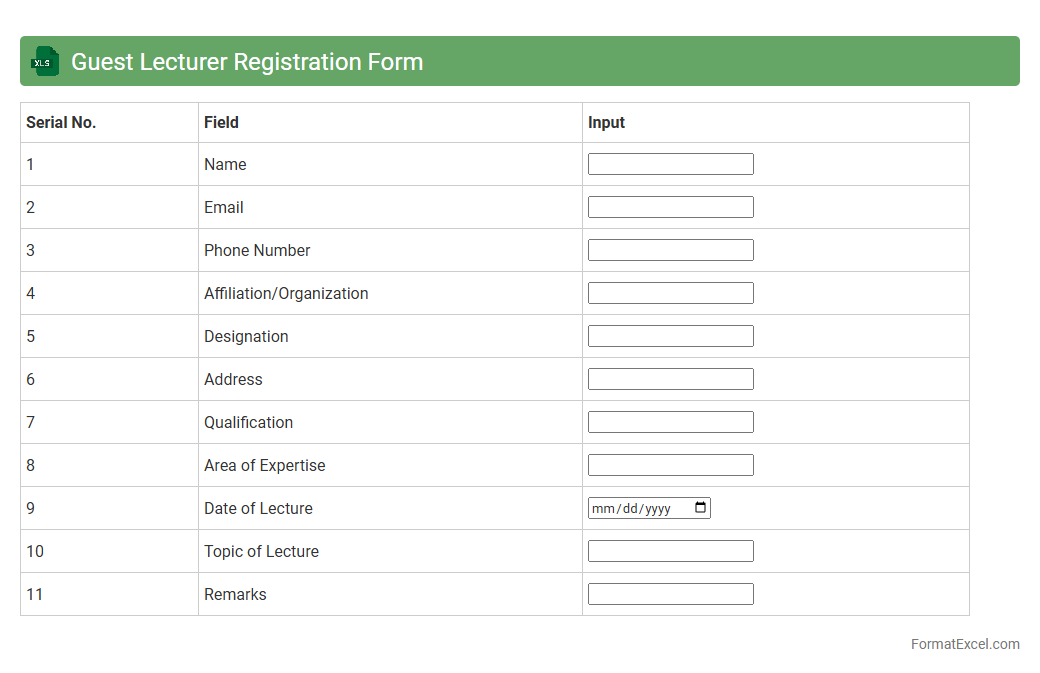Screen dimensions: 1040x673
Task: Focus the Designation text field
Action: click(670, 336)
